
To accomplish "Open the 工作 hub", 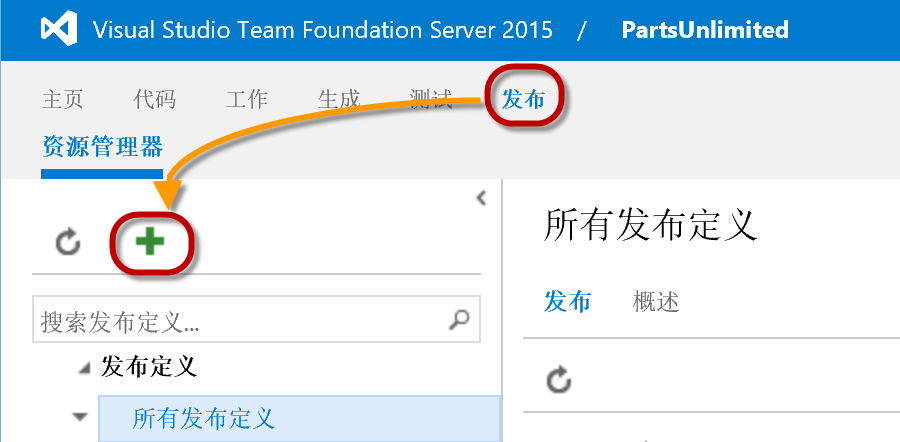I will click(x=247, y=99).
